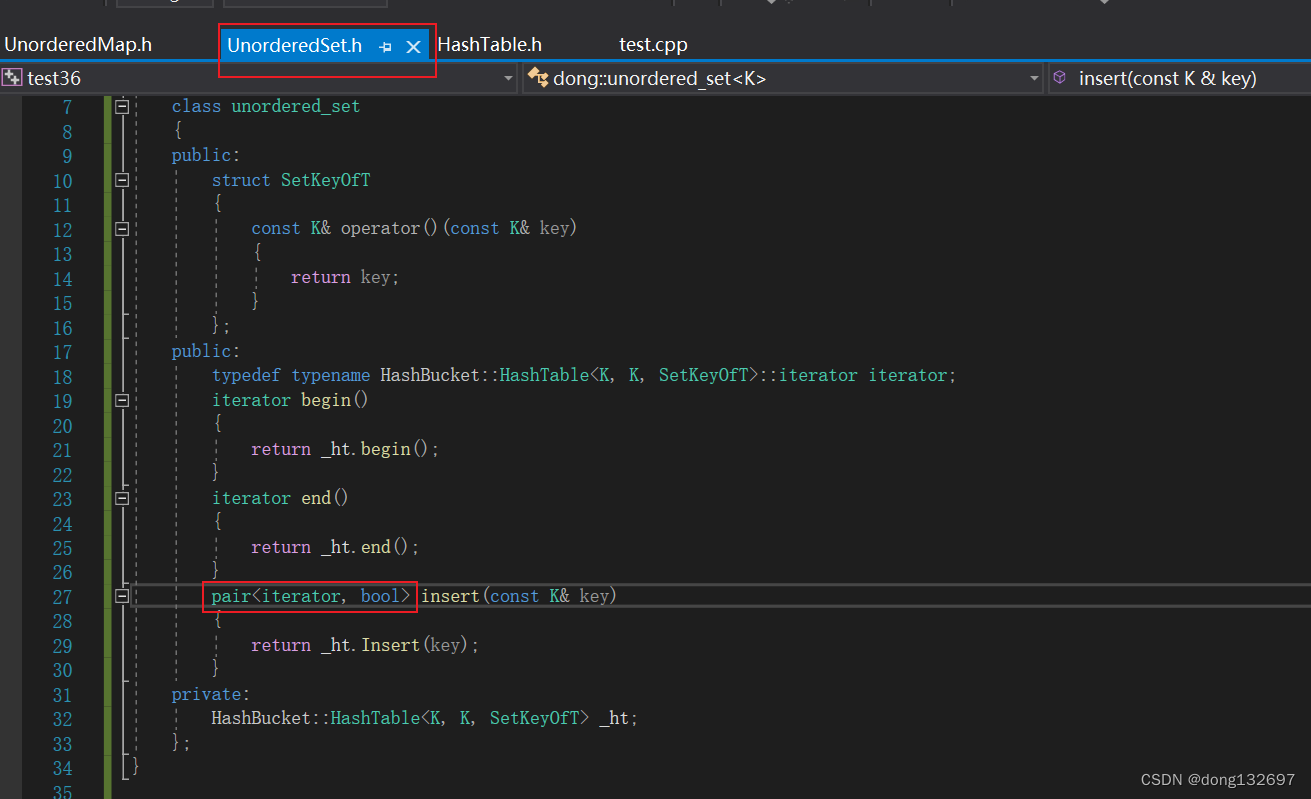Collapse struct SetKeyOfT at line 10
Screen dimensions: 1311x799
pyautogui.click(x=122, y=180)
